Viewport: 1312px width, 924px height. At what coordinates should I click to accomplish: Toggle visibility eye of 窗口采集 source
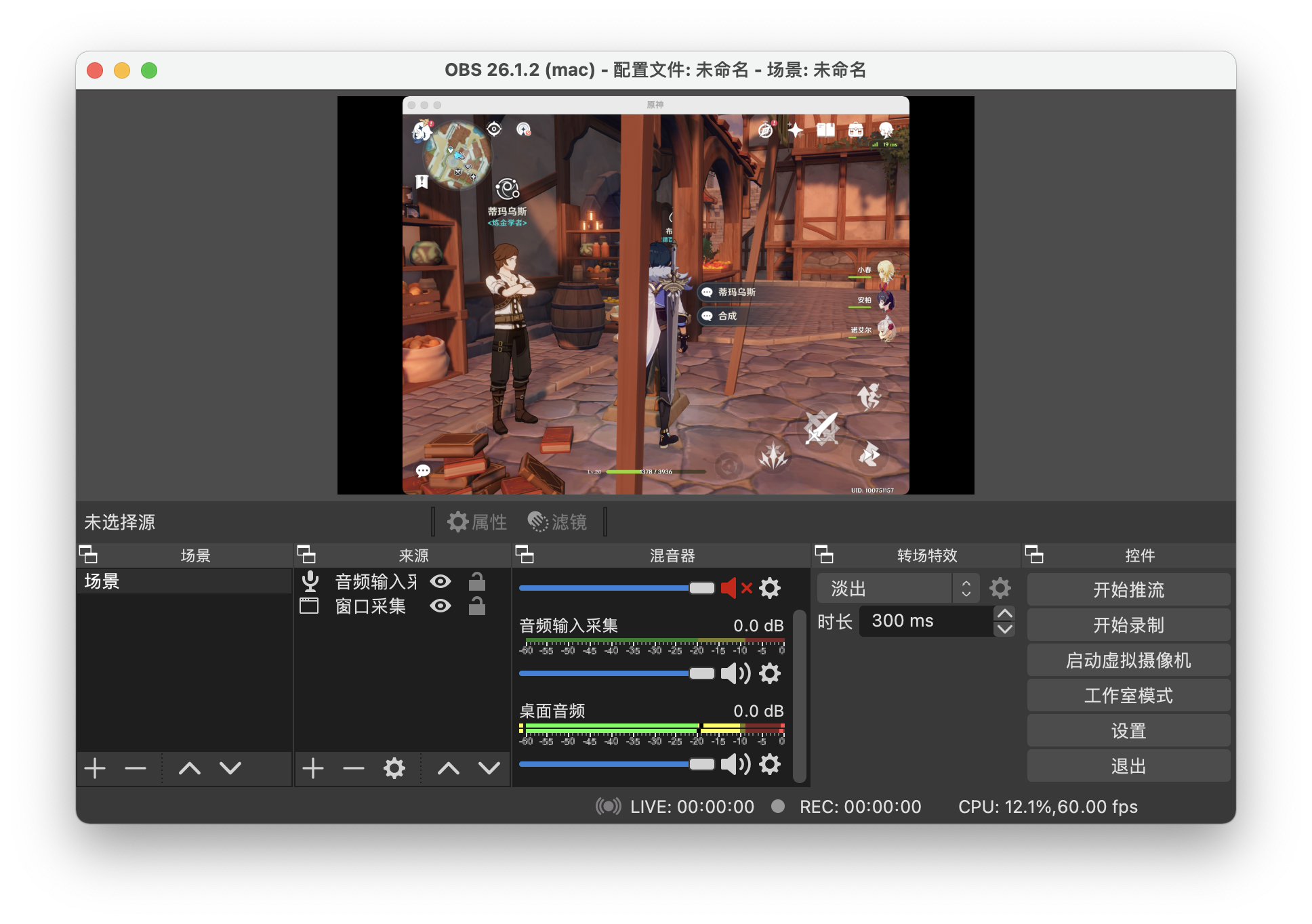440,606
